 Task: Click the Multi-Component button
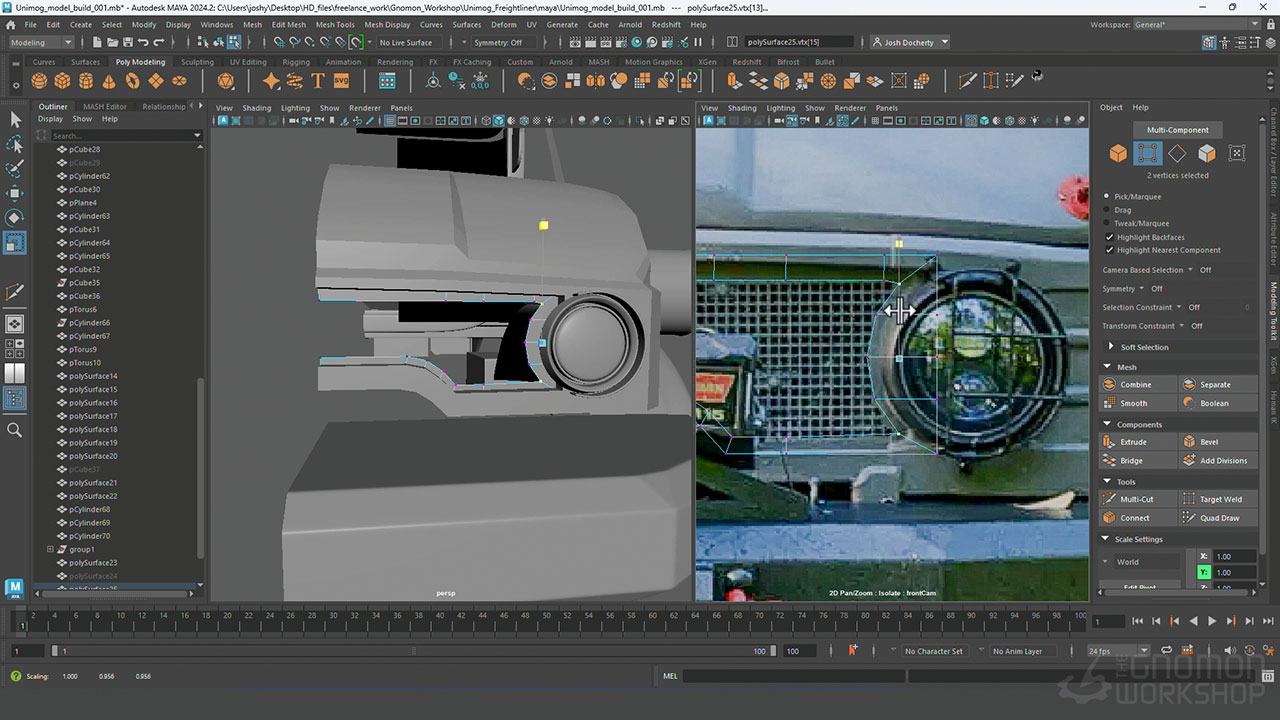point(1177,130)
